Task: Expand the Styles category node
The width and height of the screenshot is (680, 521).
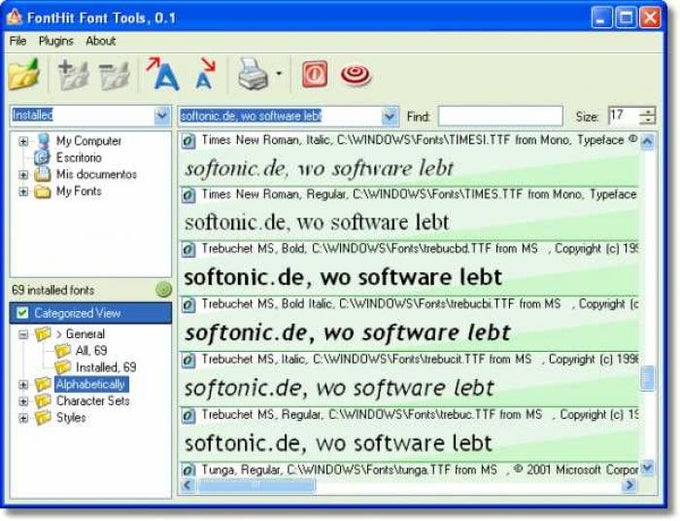Action: click(23, 418)
